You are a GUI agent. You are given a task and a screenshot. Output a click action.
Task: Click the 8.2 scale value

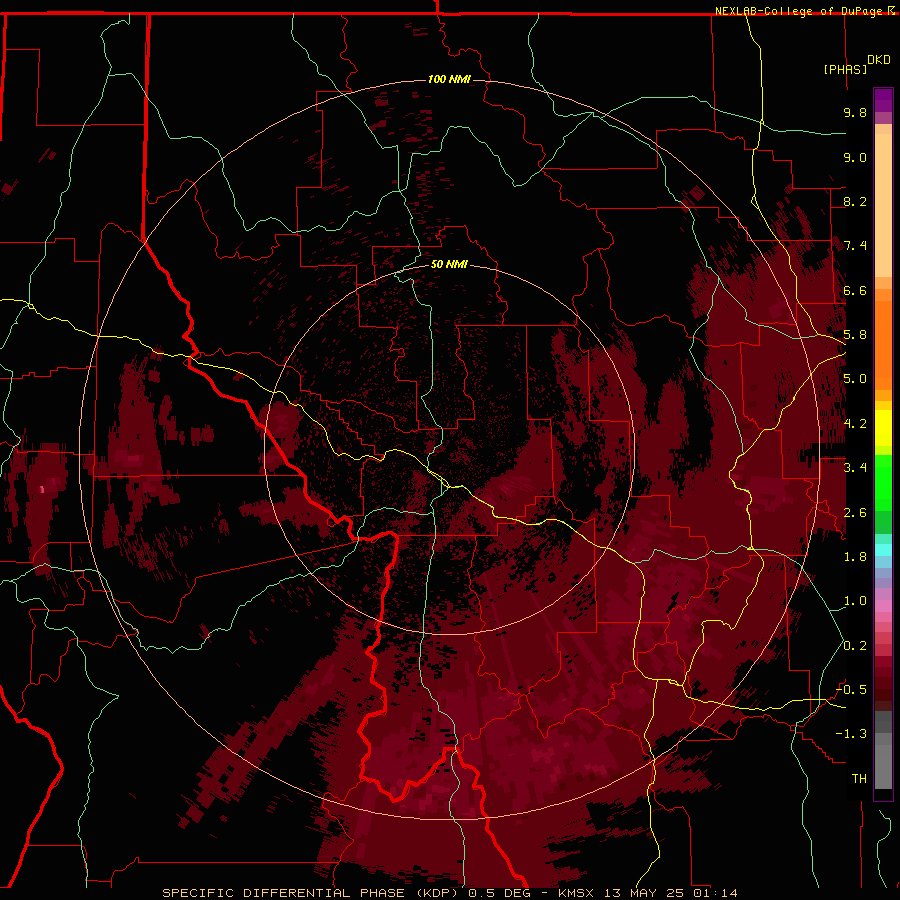point(855,201)
